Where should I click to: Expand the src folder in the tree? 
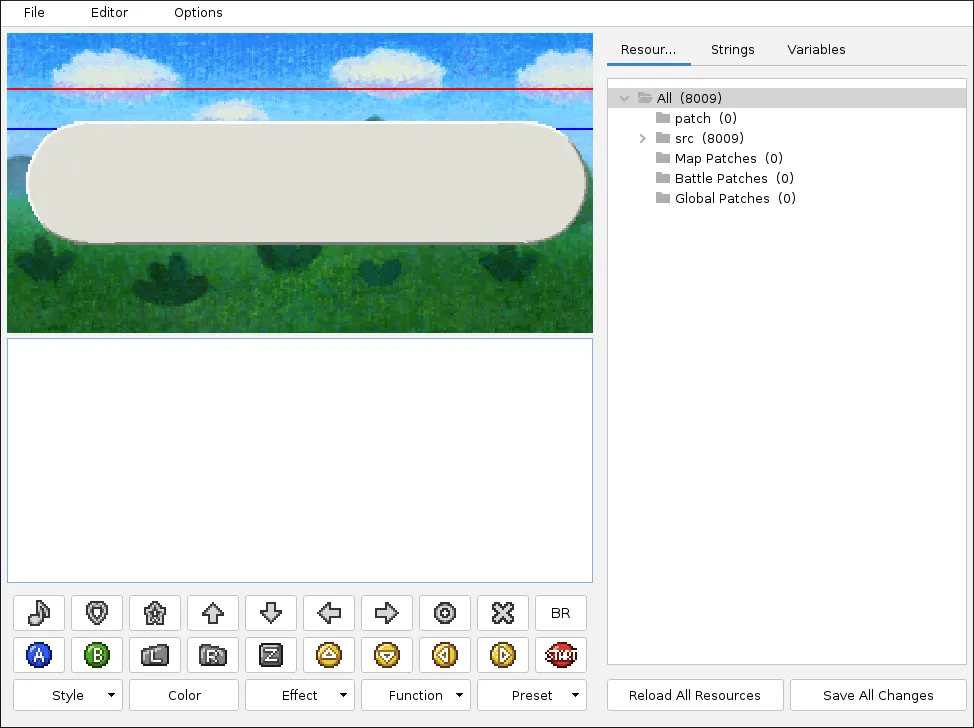[643, 138]
